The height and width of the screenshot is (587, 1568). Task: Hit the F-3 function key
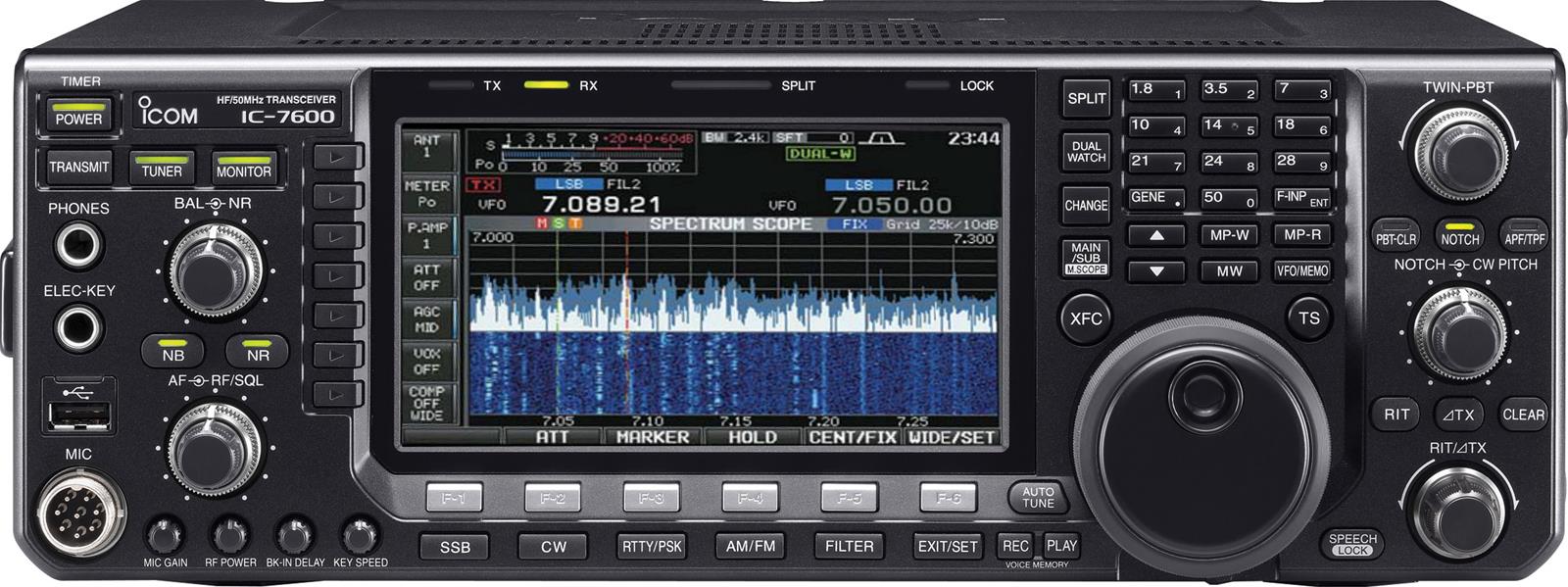pos(652,498)
